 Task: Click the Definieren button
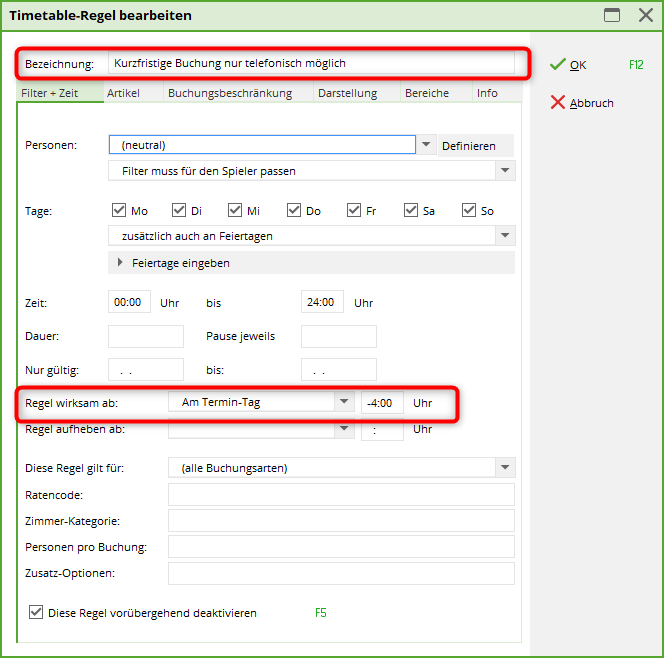[468, 145]
